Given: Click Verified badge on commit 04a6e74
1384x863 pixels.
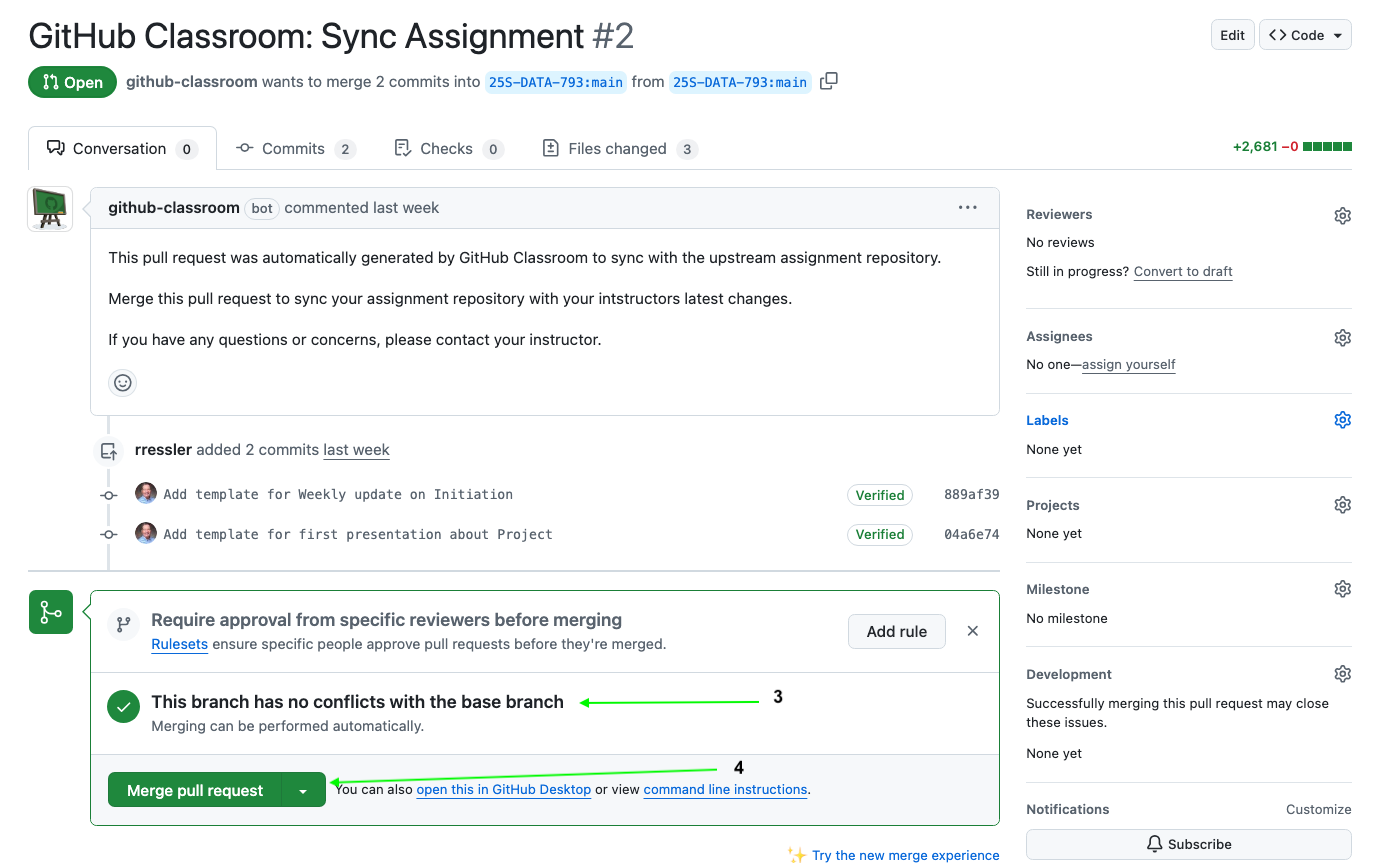Looking at the screenshot, I should pos(880,534).
